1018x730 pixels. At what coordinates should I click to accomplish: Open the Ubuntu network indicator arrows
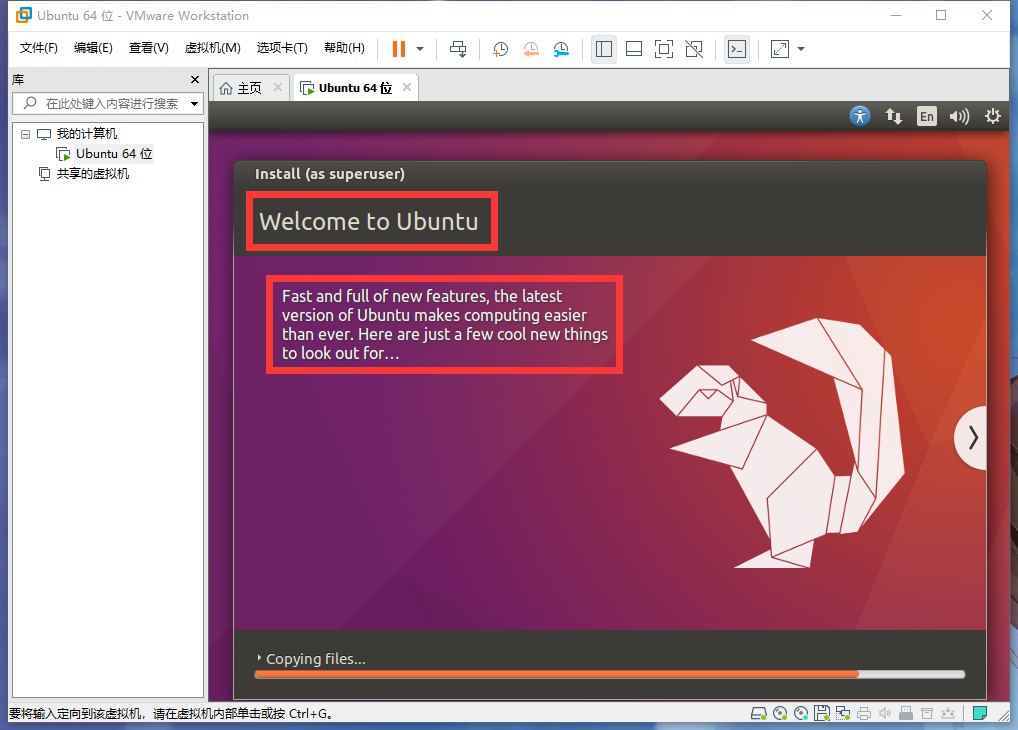(x=894, y=116)
